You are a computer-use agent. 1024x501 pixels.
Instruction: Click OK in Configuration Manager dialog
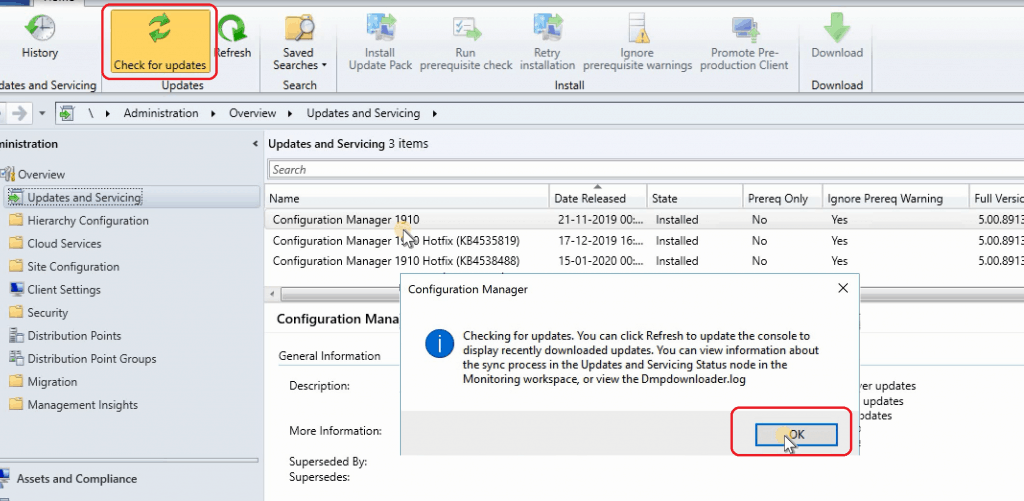tap(796, 434)
